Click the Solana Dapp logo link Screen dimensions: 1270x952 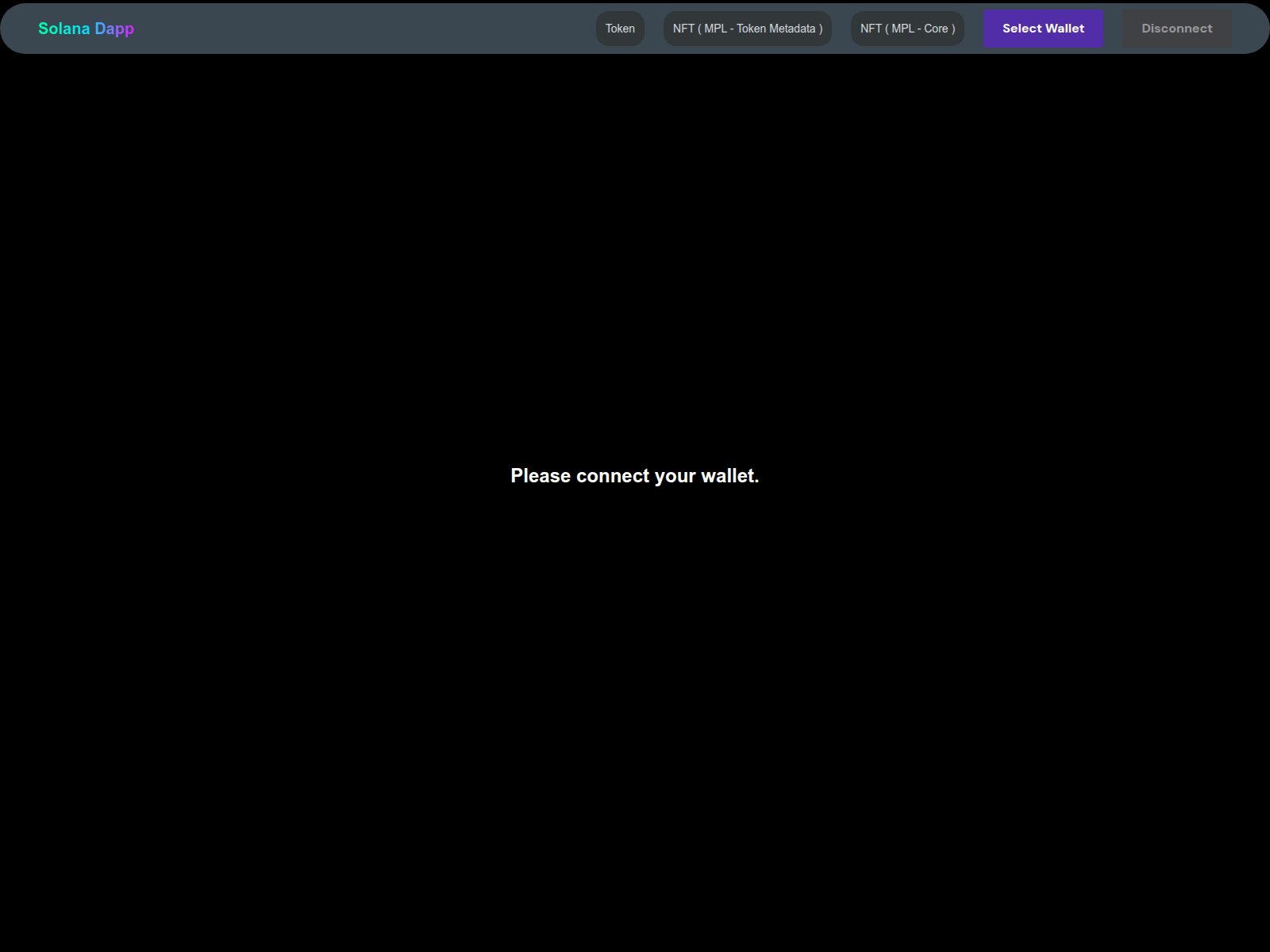point(86,29)
